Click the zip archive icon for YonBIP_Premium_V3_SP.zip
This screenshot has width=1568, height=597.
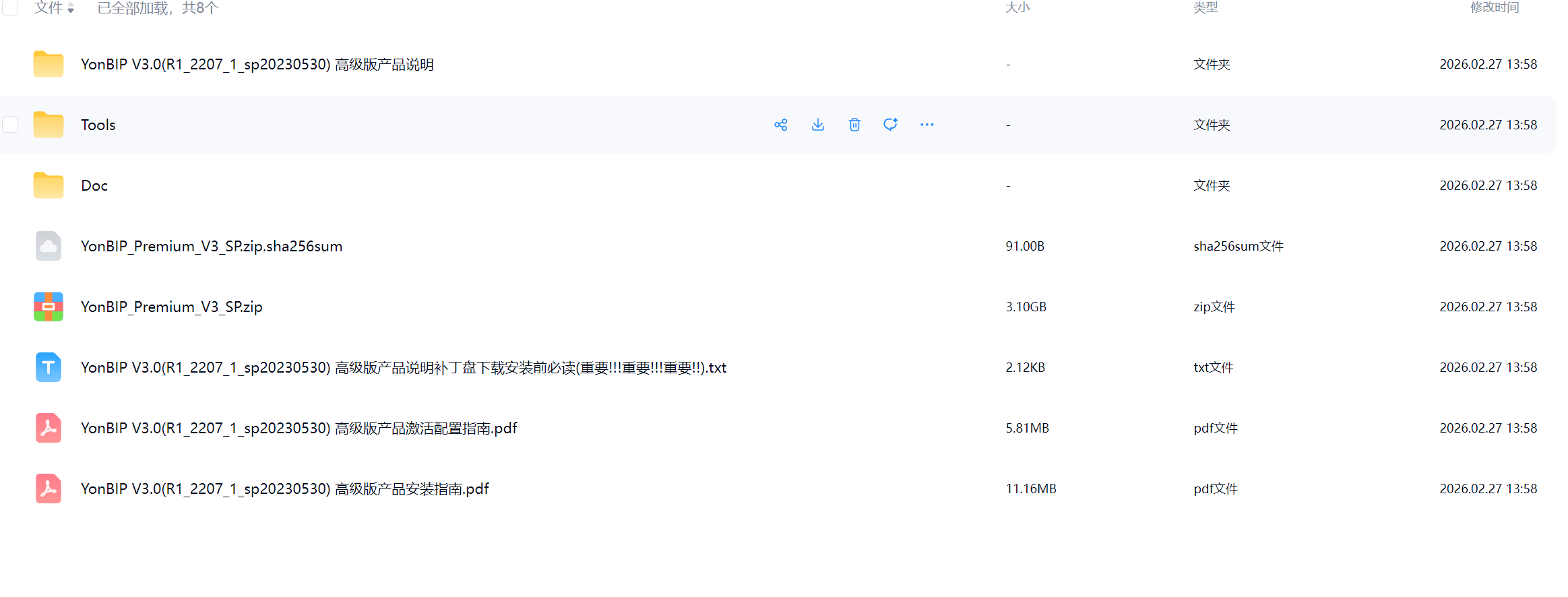pos(49,307)
